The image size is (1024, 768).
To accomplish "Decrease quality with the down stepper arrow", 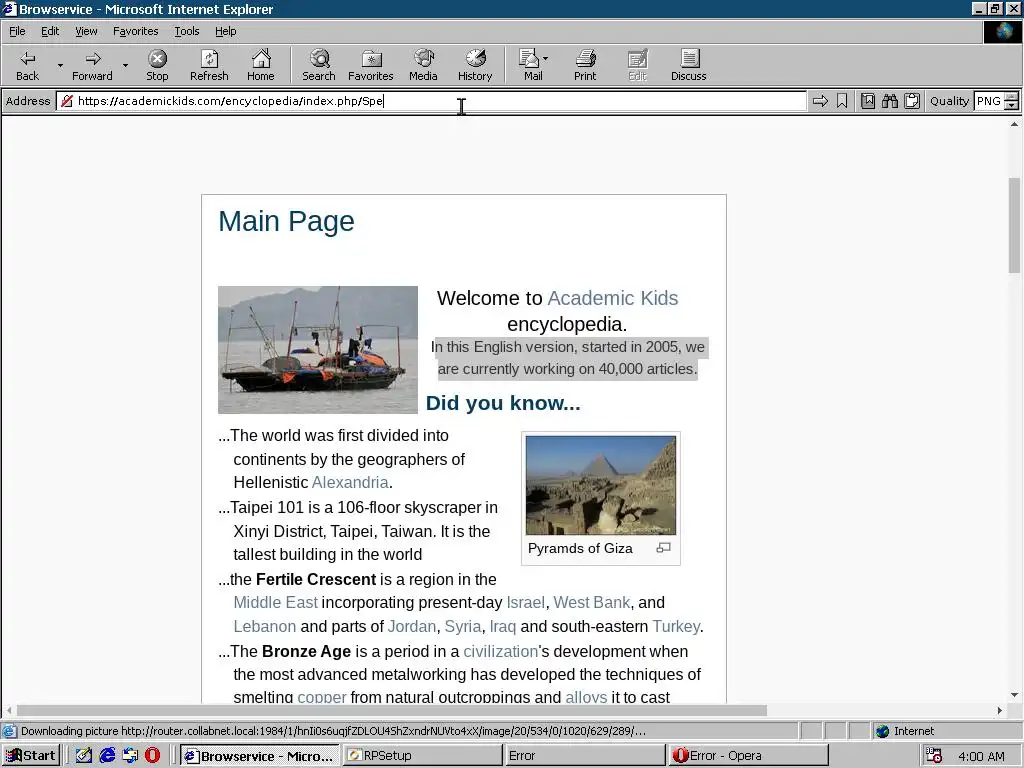I will point(1012,105).
